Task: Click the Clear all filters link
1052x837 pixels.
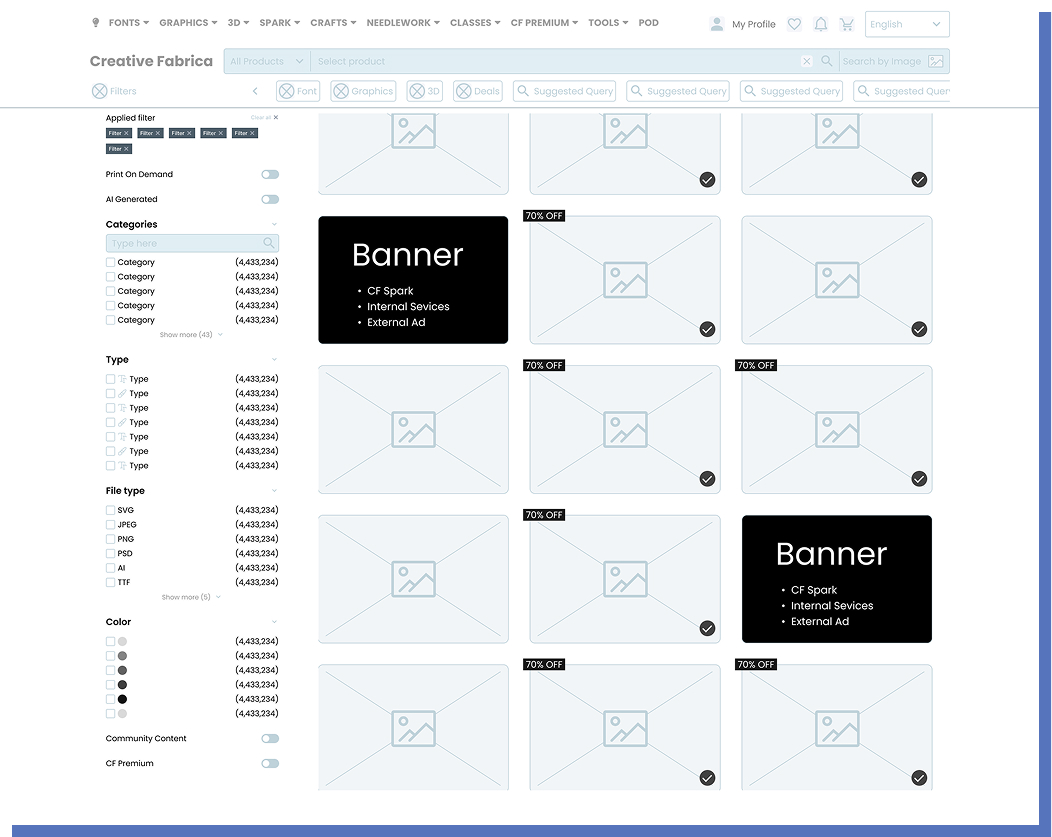Action: (x=258, y=117)
